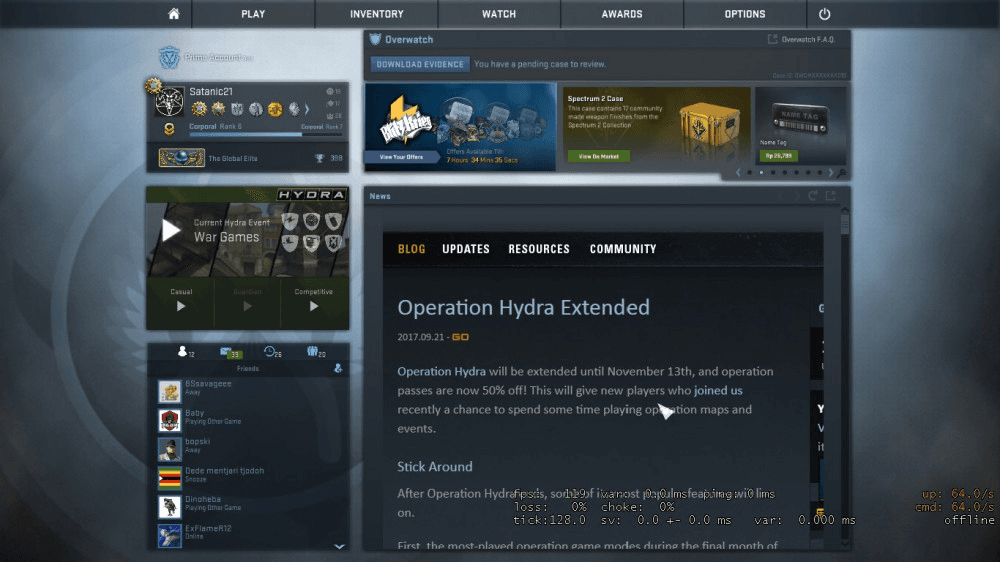Image resolution: width=1000 pixels, height=562 pixels.
Task: Open News in external browser icon
Action: click(830, 196)
